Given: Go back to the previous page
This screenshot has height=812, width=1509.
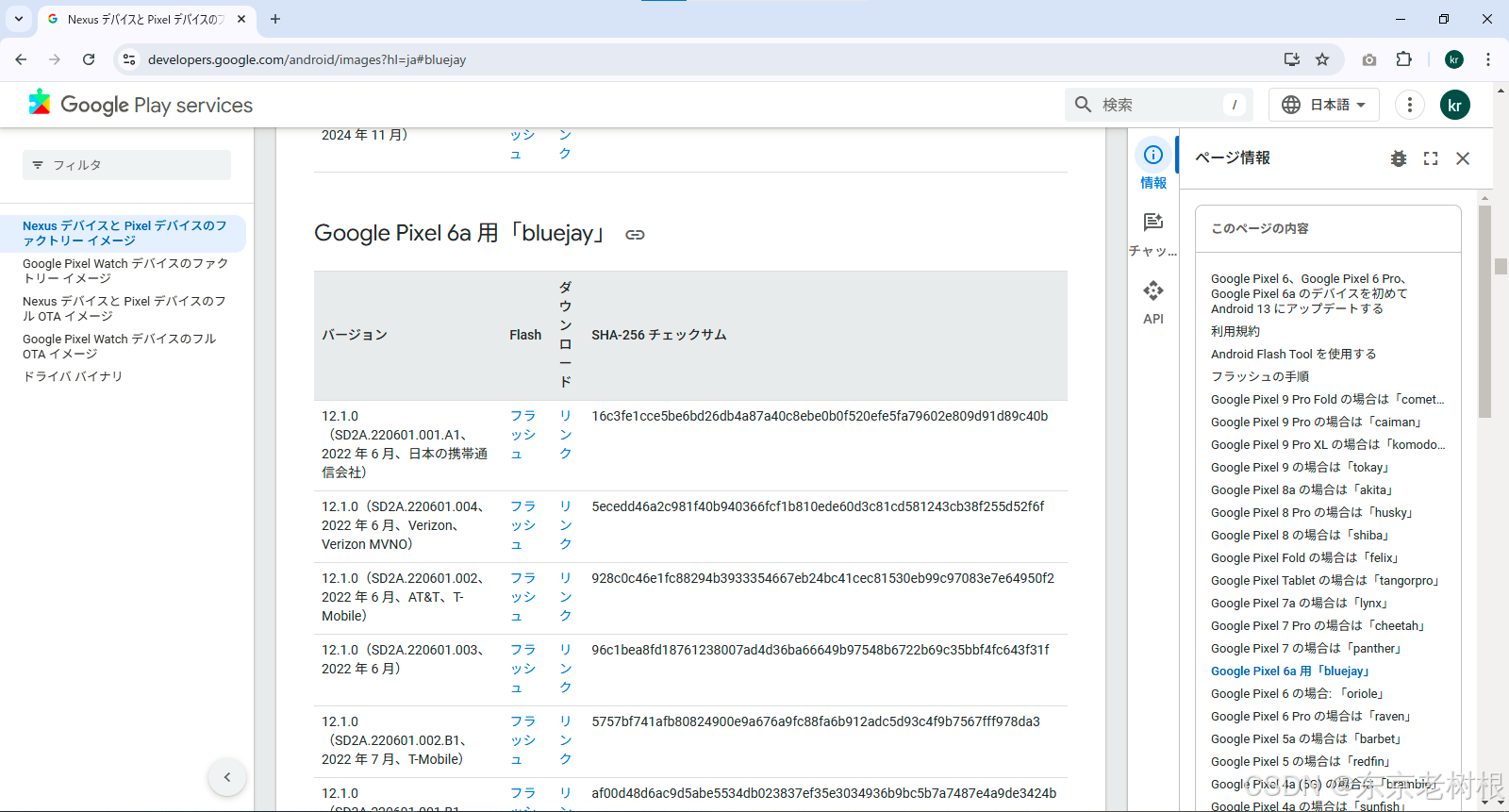Looking at the screenshot, I should [21, 59].
